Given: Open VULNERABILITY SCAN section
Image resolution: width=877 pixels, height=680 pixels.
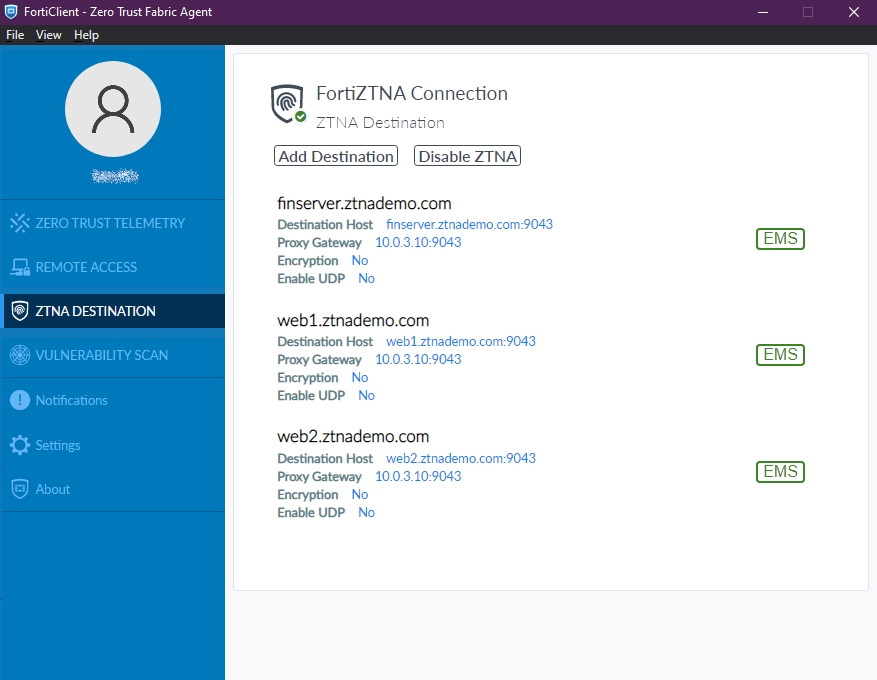Looking at the screenshot, I should (x=112, y=355).
